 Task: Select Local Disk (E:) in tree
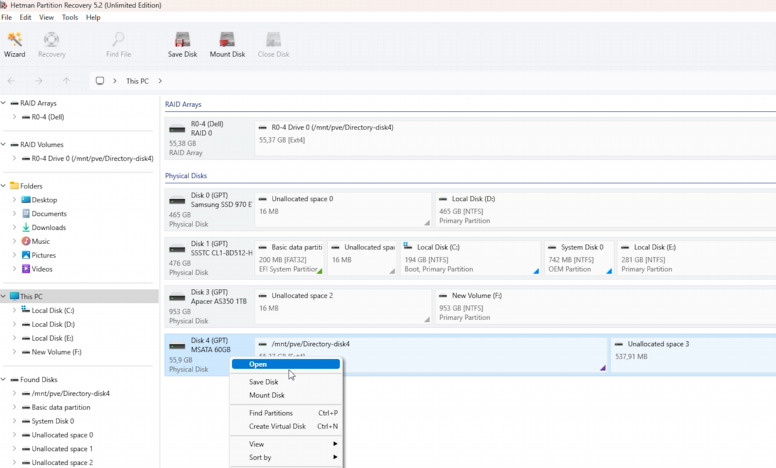48,338
